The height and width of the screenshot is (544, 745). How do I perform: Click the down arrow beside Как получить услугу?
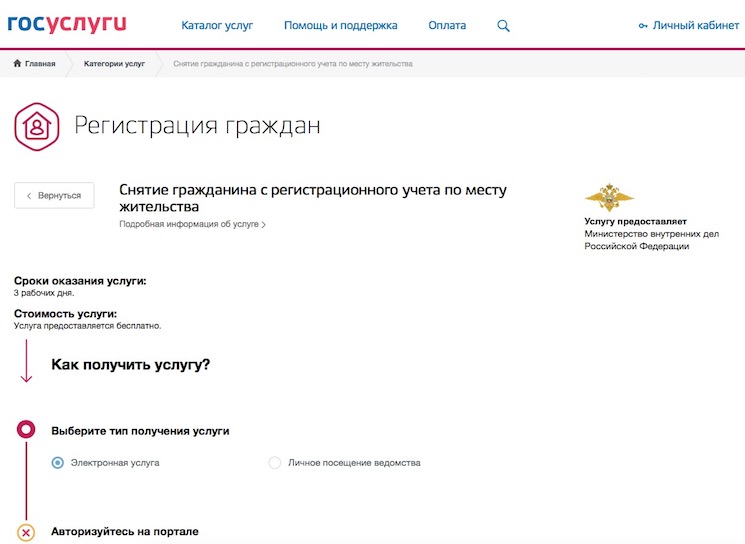point(27,365)
